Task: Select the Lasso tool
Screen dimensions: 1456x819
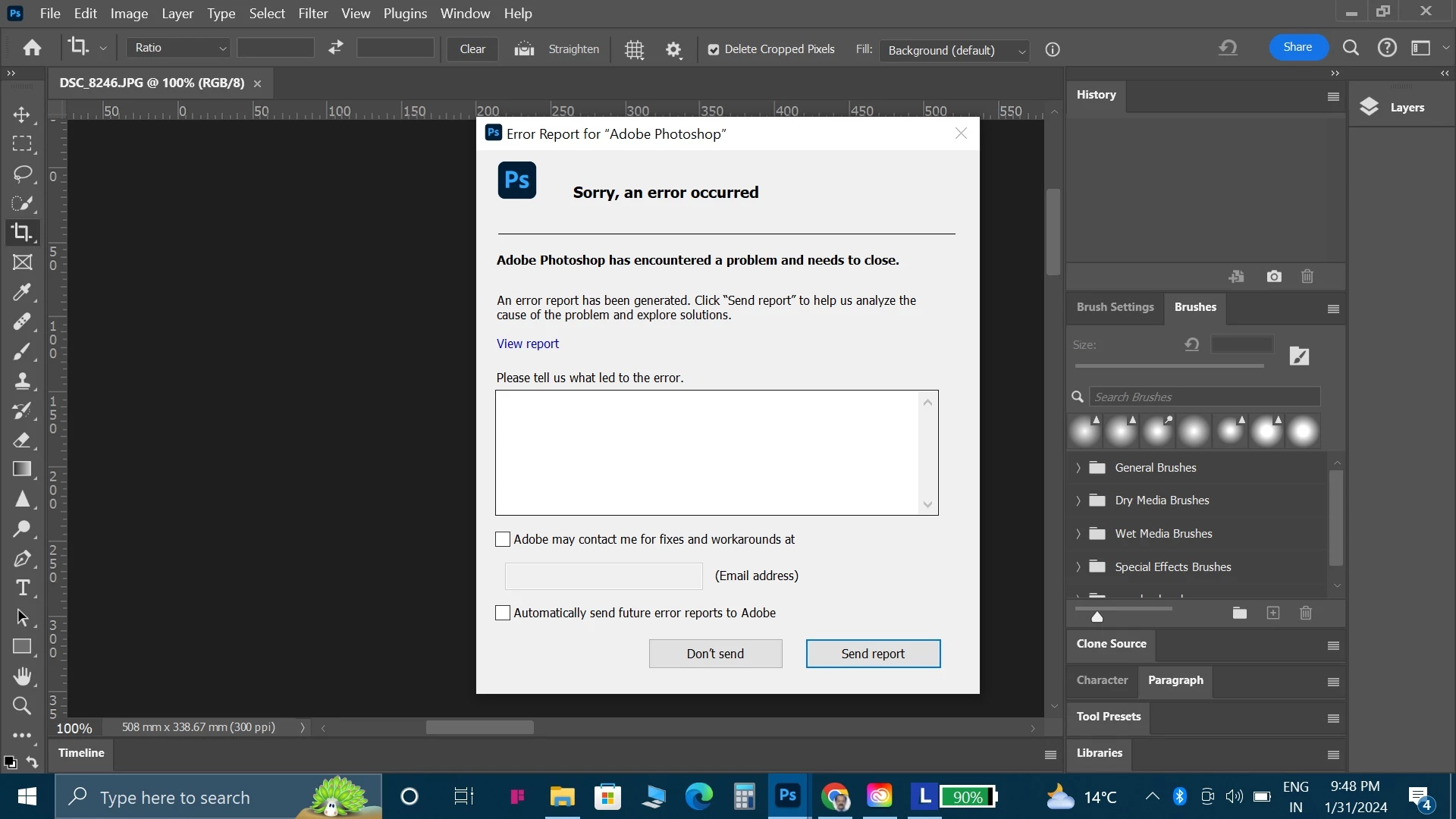Action: pyautogui.click(x=23, y=174)
